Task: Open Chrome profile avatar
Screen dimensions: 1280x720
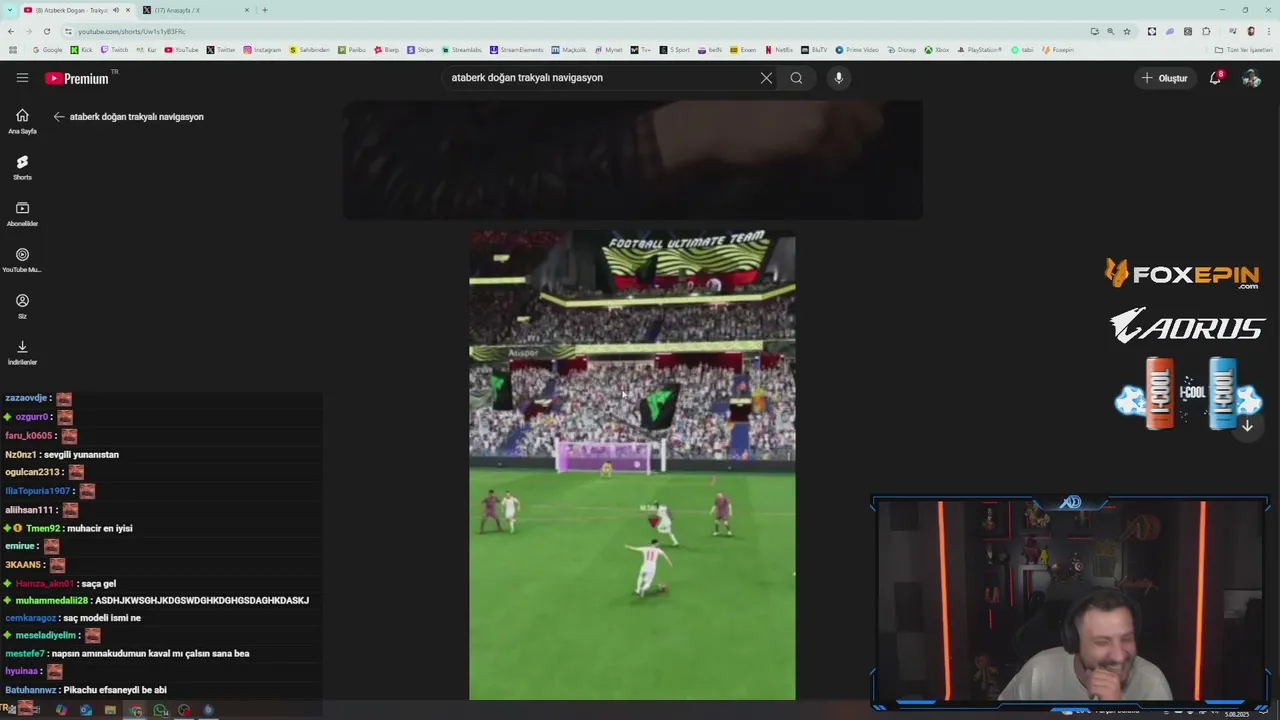Action: [1251, 31]
